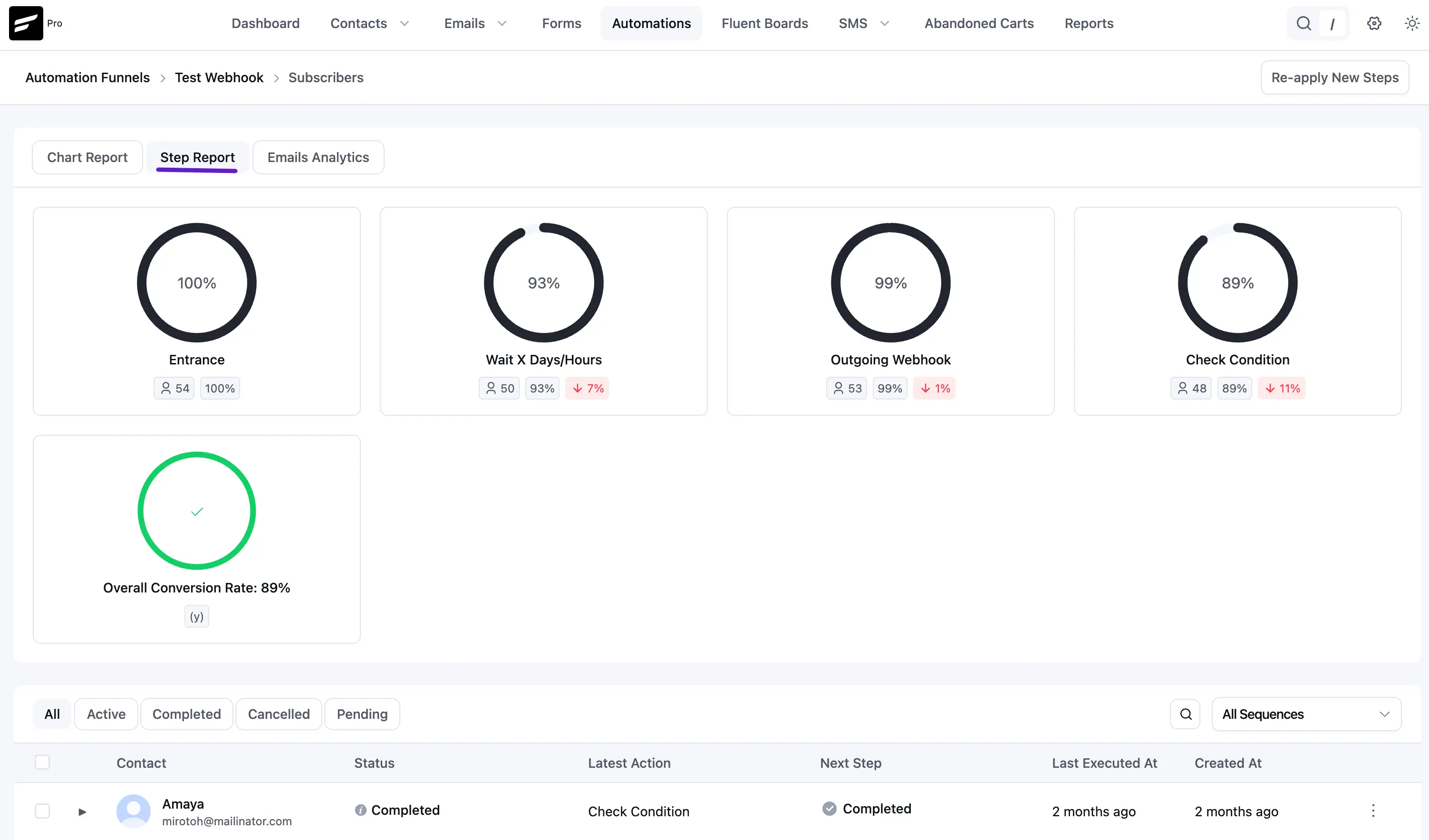The height and width of the screenshot is (840, 1429).
Task: Click Entrance 54 contacts person badge
Action: click(x=174, y=388)
